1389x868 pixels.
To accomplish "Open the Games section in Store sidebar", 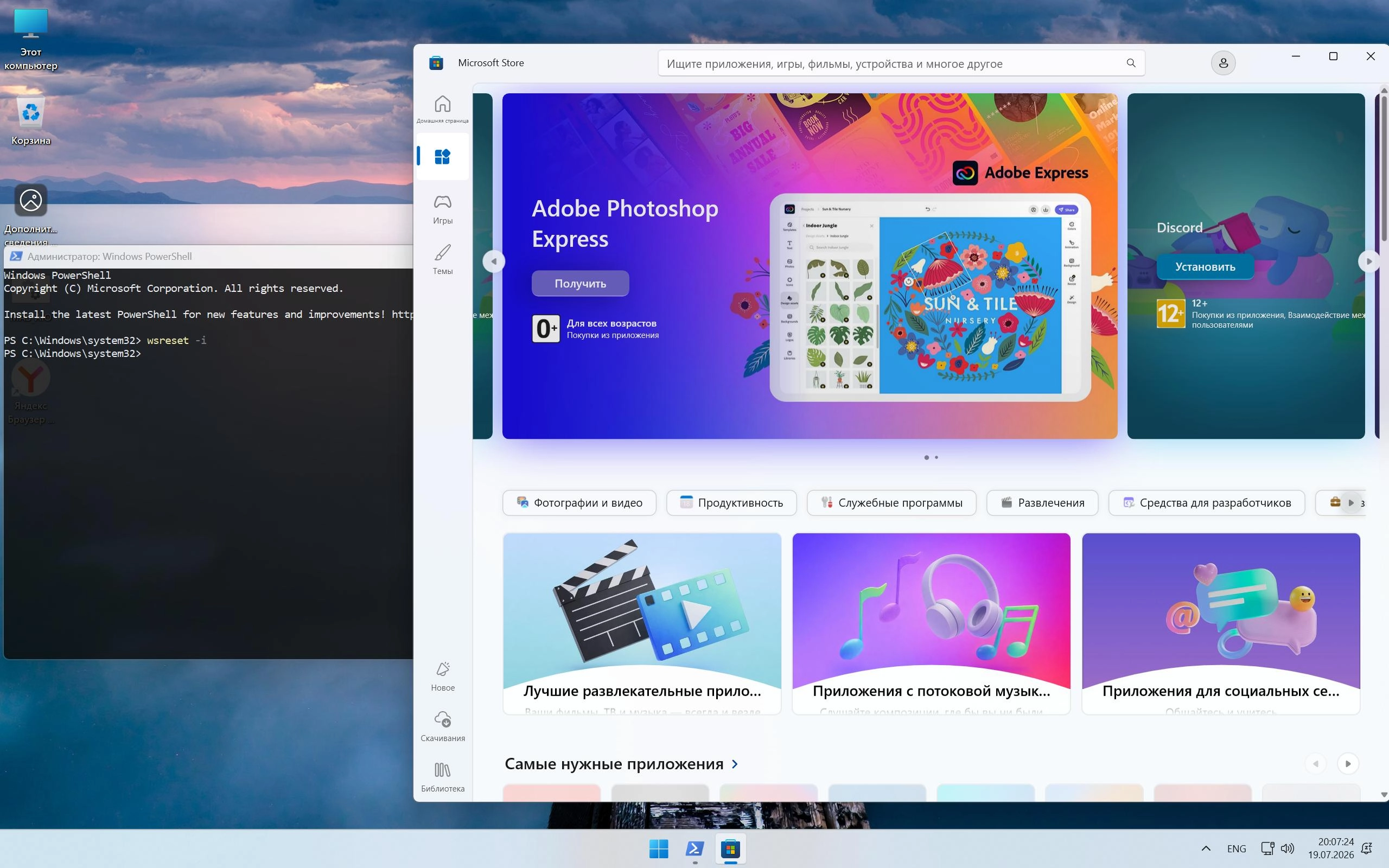I will click(443, 209).
